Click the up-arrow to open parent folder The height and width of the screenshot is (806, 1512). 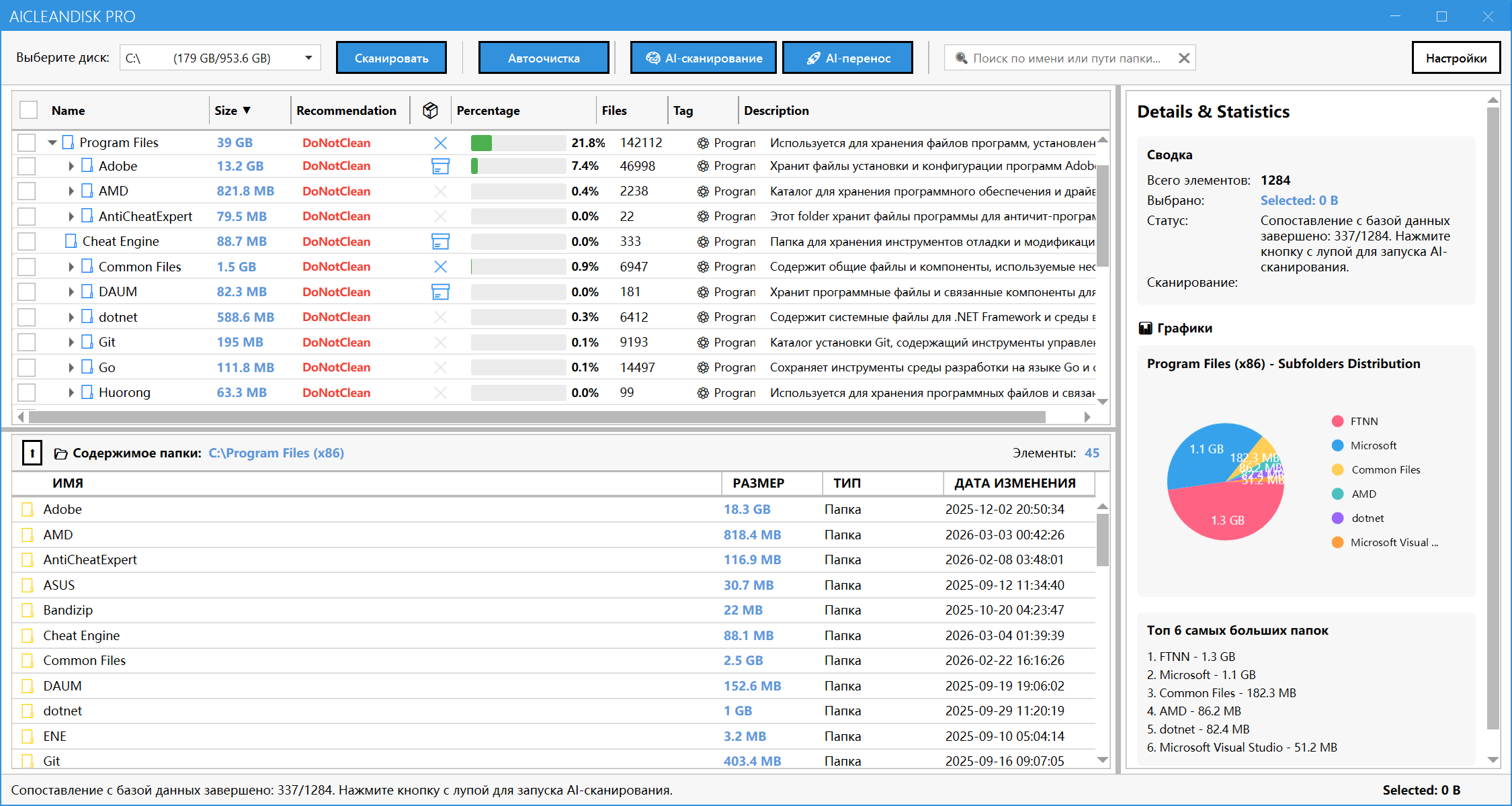pyautogui.click(x=32, y=453)
